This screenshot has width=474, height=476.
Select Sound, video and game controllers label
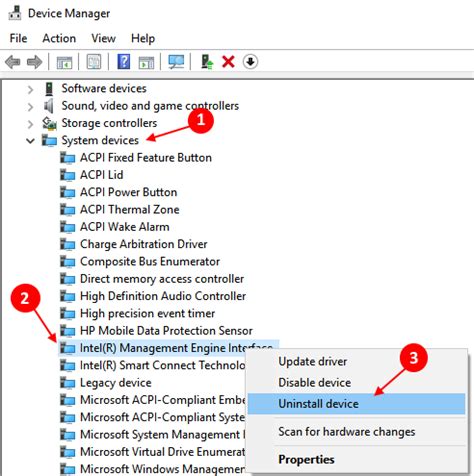coord(150,106)
